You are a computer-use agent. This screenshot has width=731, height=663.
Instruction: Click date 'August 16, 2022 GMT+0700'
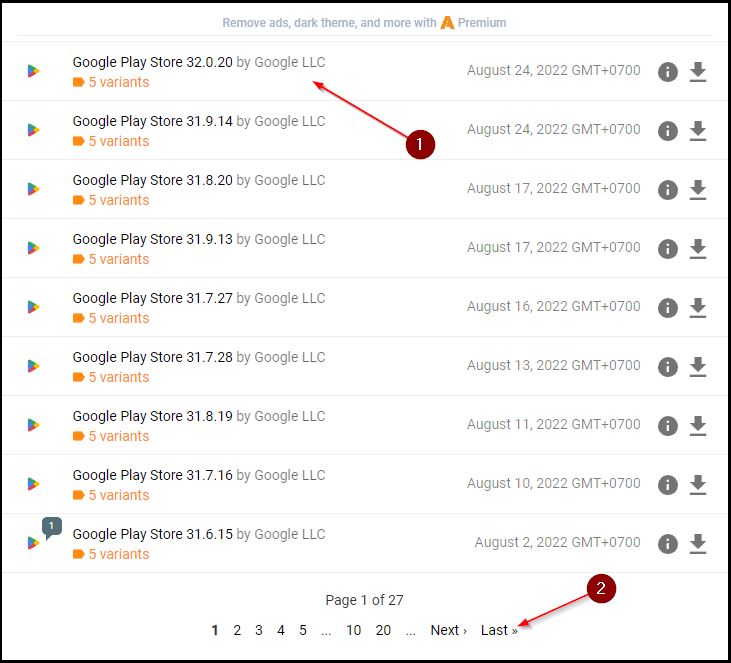(x=553, y=306)
